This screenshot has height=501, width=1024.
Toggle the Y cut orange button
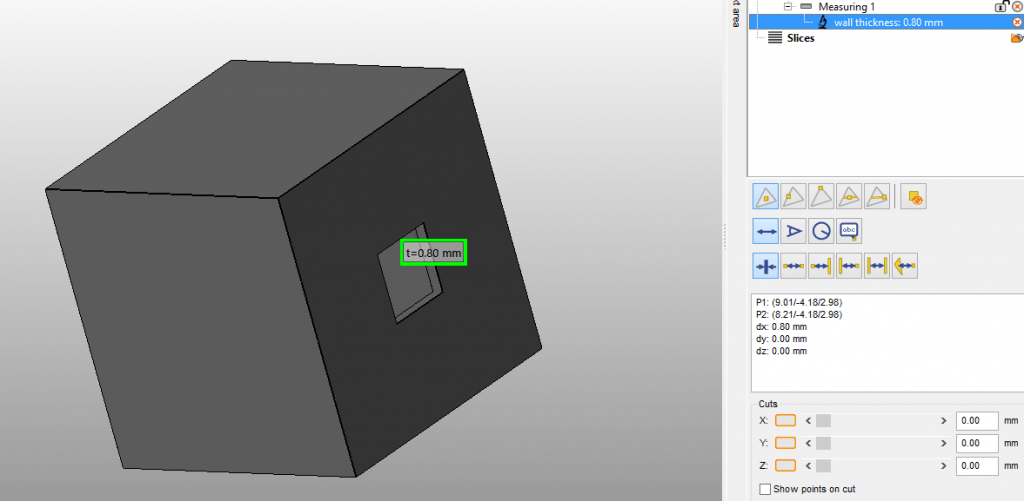(x=785, y=443)
